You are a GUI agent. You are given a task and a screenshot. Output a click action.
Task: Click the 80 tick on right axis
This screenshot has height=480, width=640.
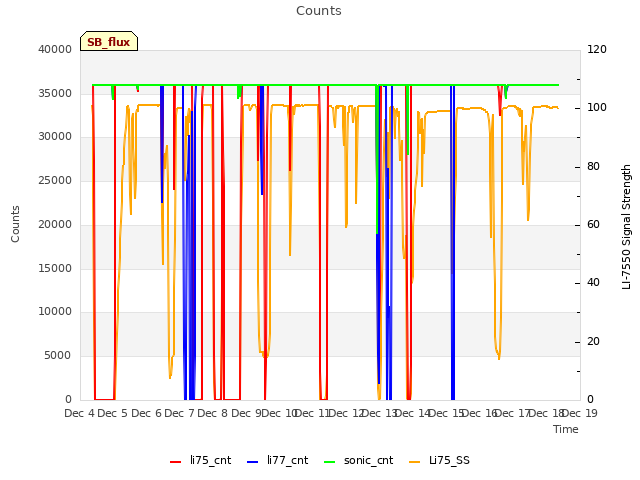593,167
